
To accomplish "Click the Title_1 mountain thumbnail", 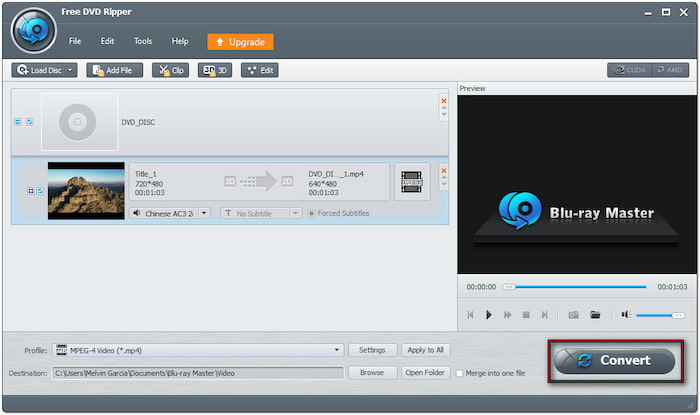I will click(86, 191).
